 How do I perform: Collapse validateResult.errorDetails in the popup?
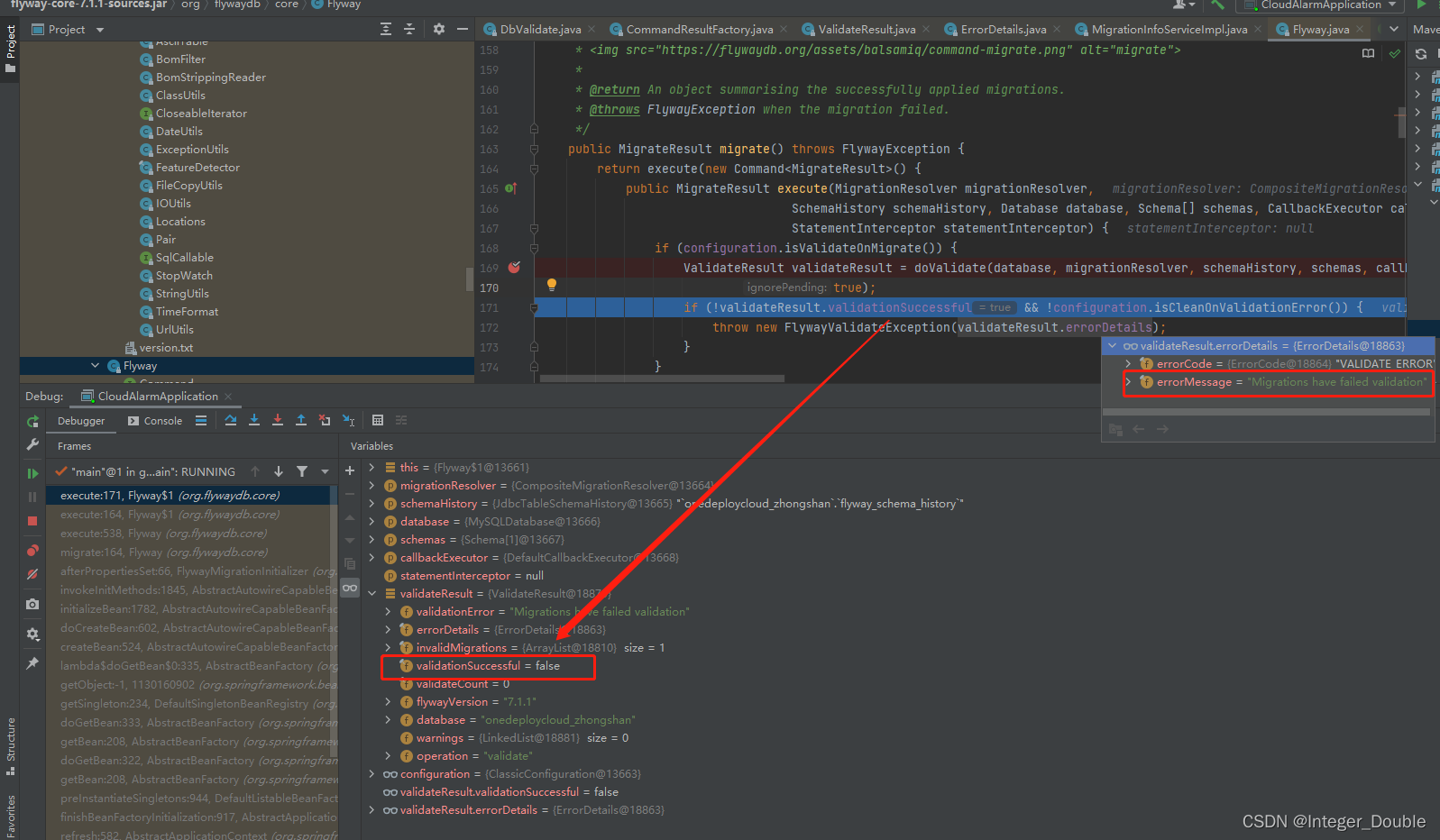[x=1112, y=345]
